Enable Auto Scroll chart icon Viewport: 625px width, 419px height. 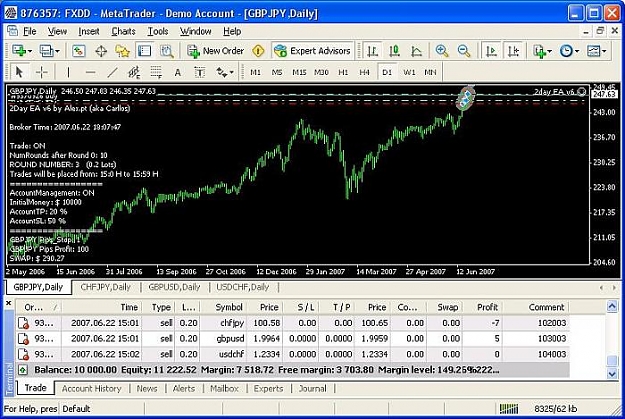491,51
